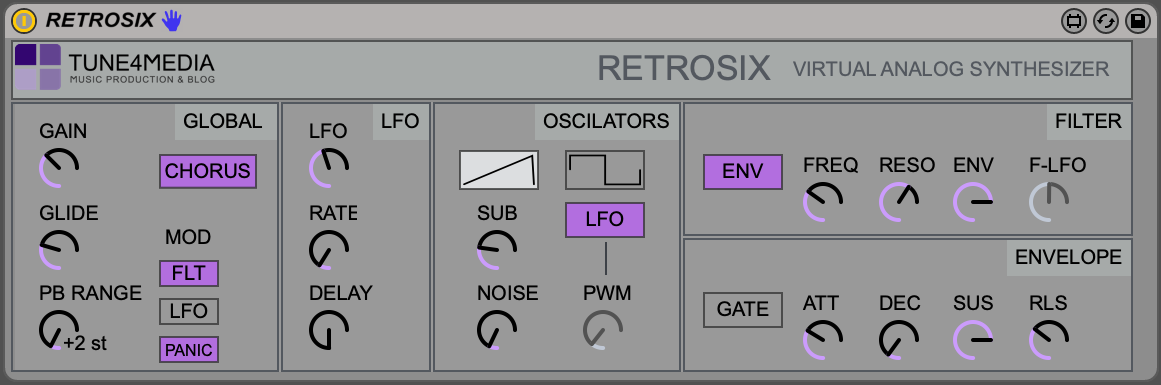The height and width of the screenshot is (385, 1161).
Task: Click the PB RANGE knob
Action: (59, 330)
